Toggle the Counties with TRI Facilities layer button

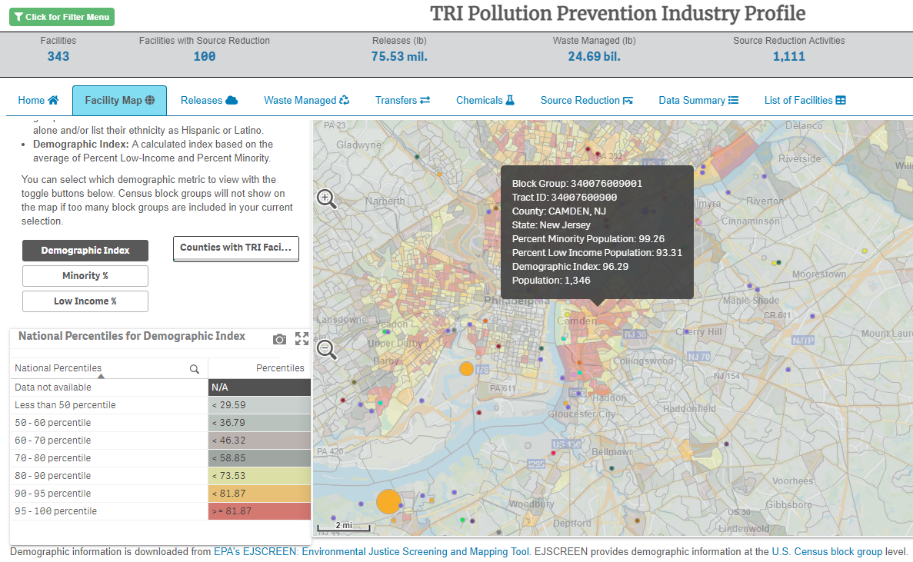pyautogui.click(x=236, y=248)
